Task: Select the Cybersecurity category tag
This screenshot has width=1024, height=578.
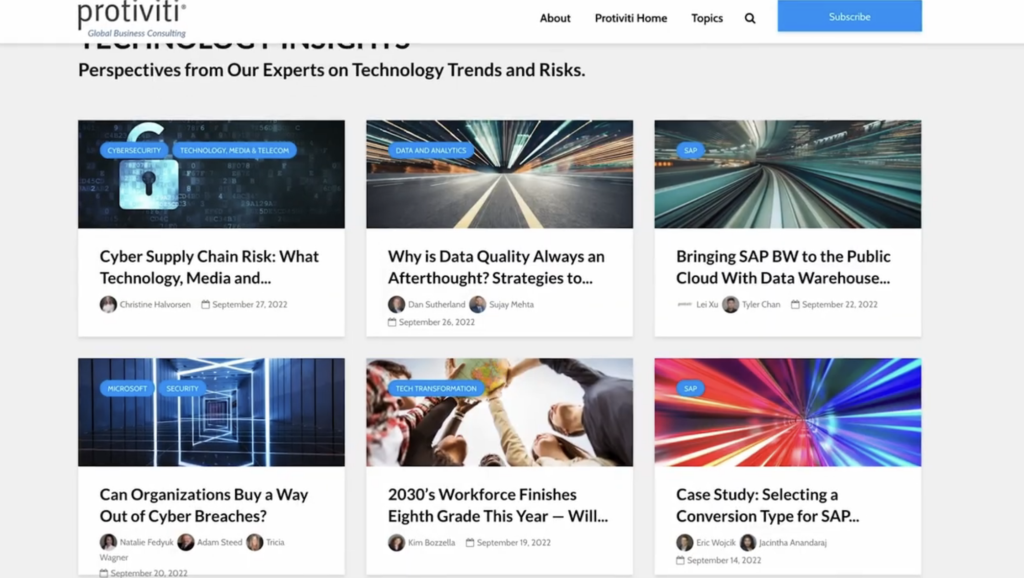Action: click(x=133, y=150)
